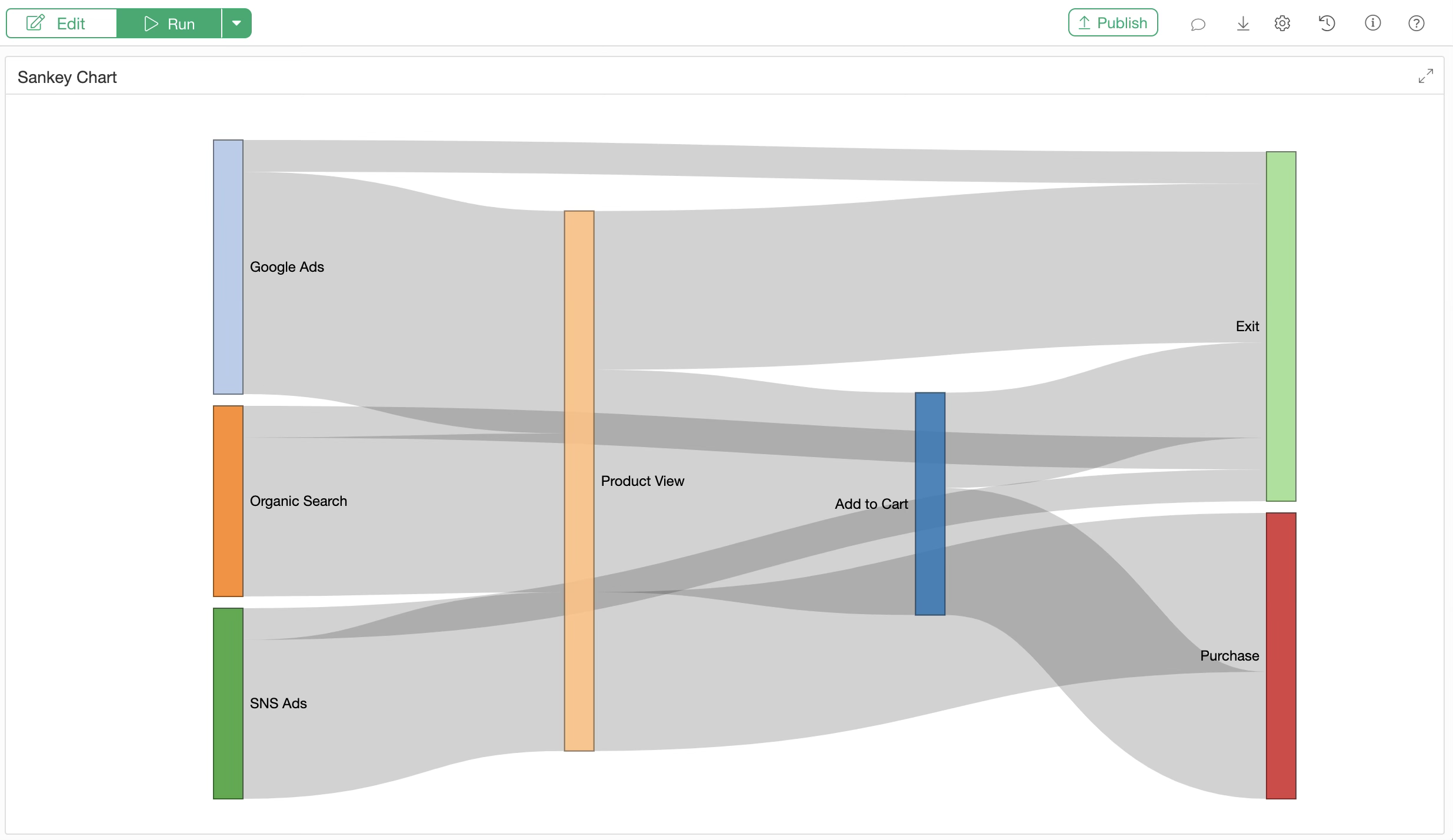
Task: Click the Run button
Action: click(169, 24)
